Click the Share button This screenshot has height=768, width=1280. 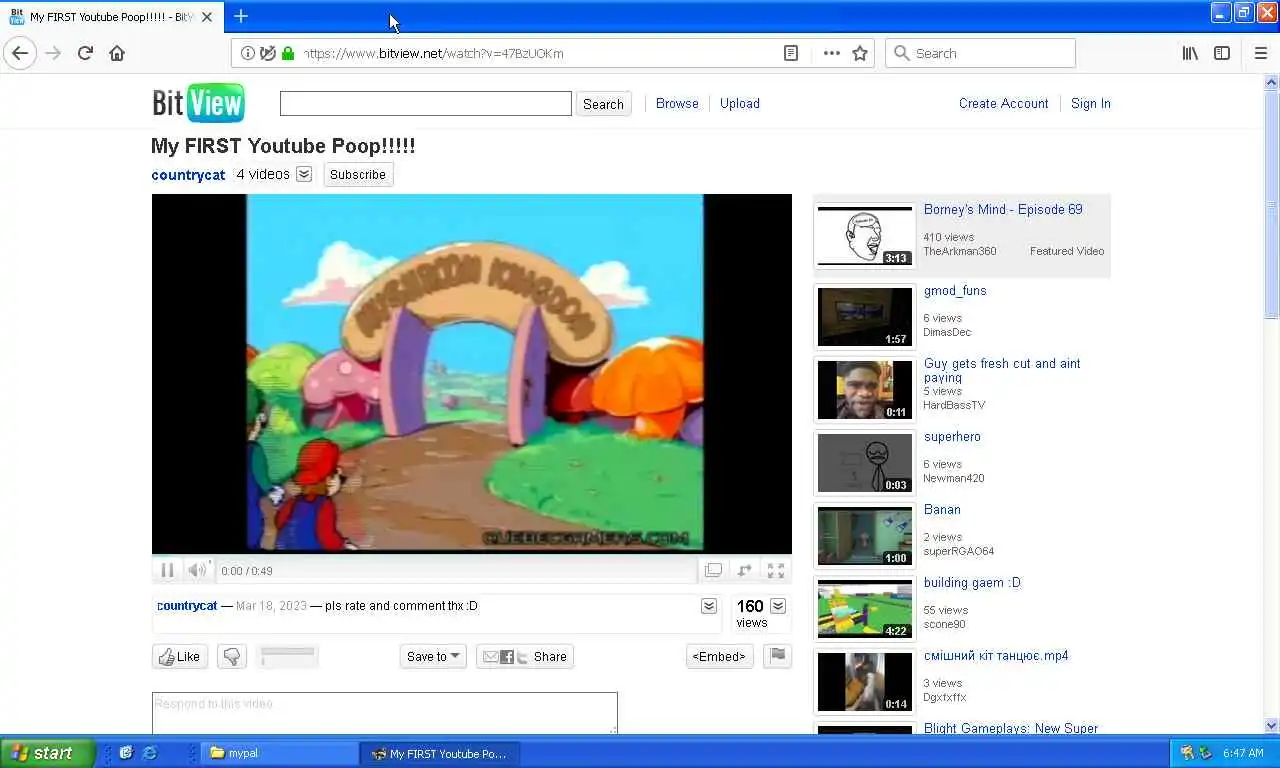click(550, 657)
